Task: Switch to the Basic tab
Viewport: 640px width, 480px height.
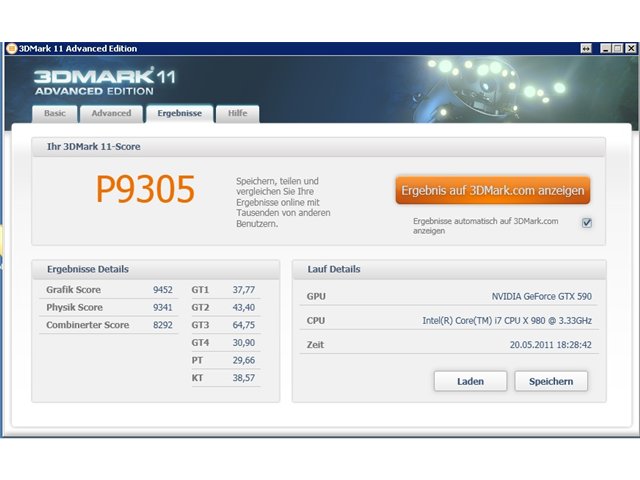Action: tap(55, 113)
